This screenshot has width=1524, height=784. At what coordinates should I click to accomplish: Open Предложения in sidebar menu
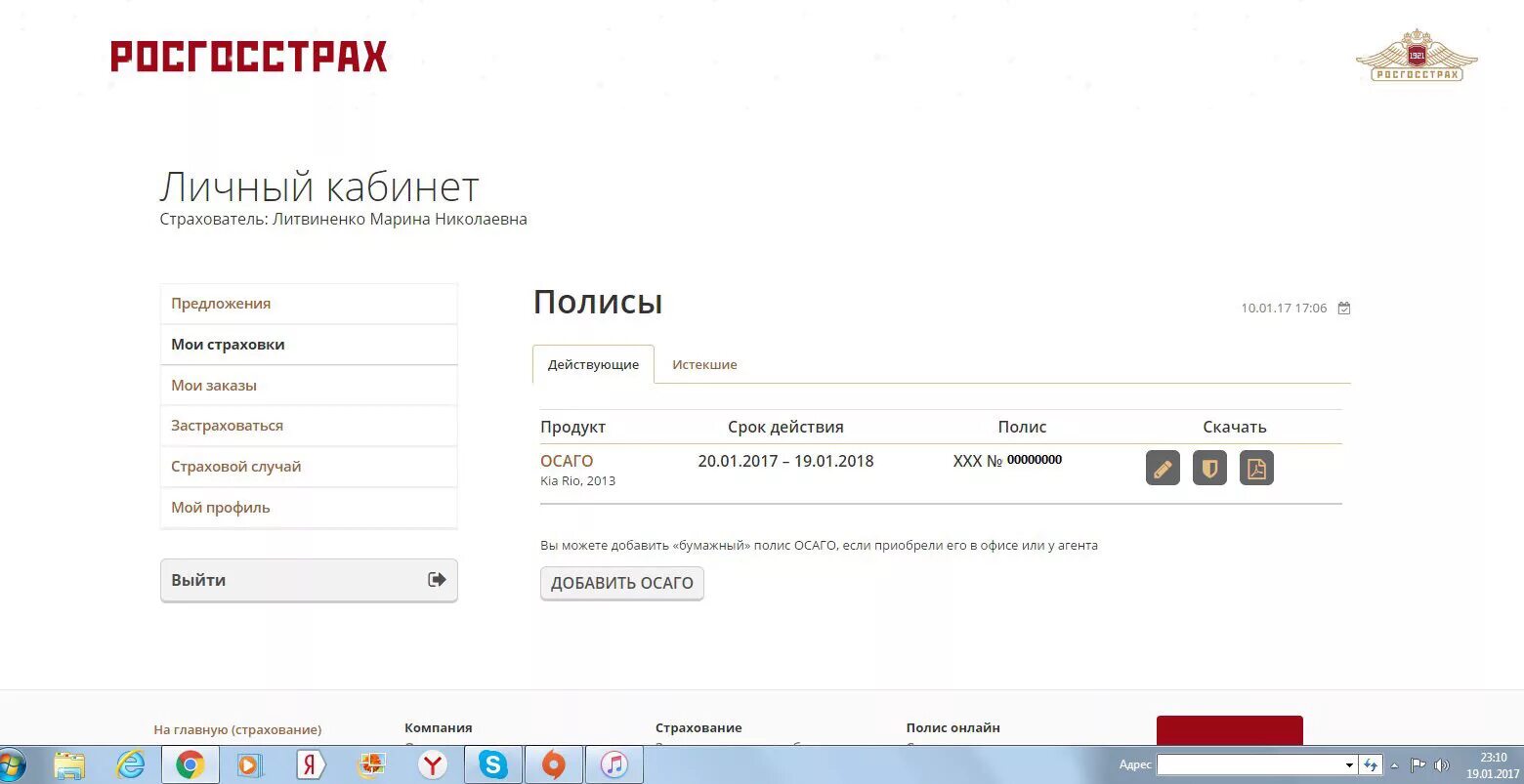pos(309,304)
